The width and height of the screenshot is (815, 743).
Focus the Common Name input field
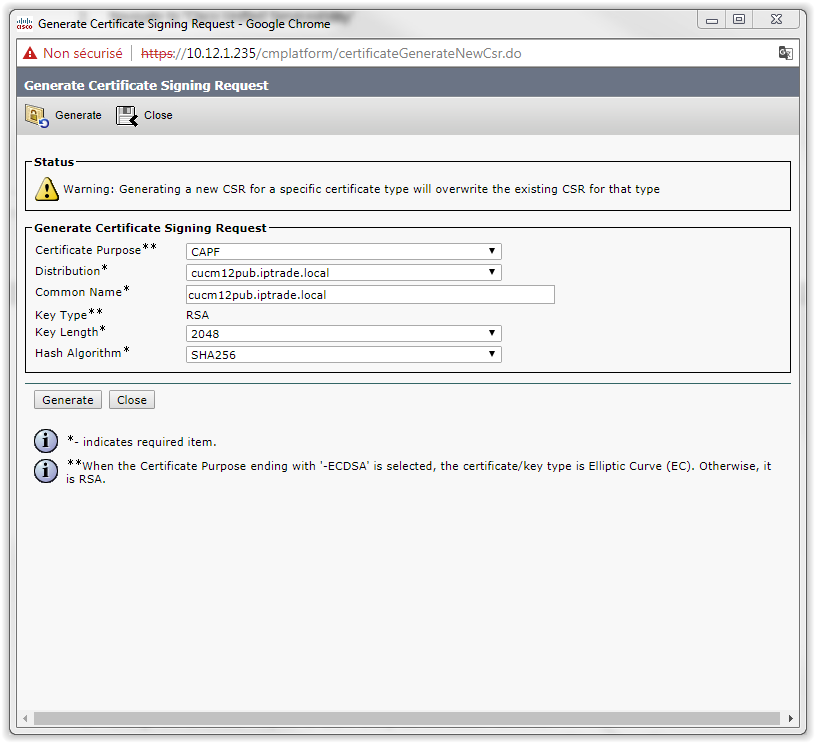click(370, 295)
